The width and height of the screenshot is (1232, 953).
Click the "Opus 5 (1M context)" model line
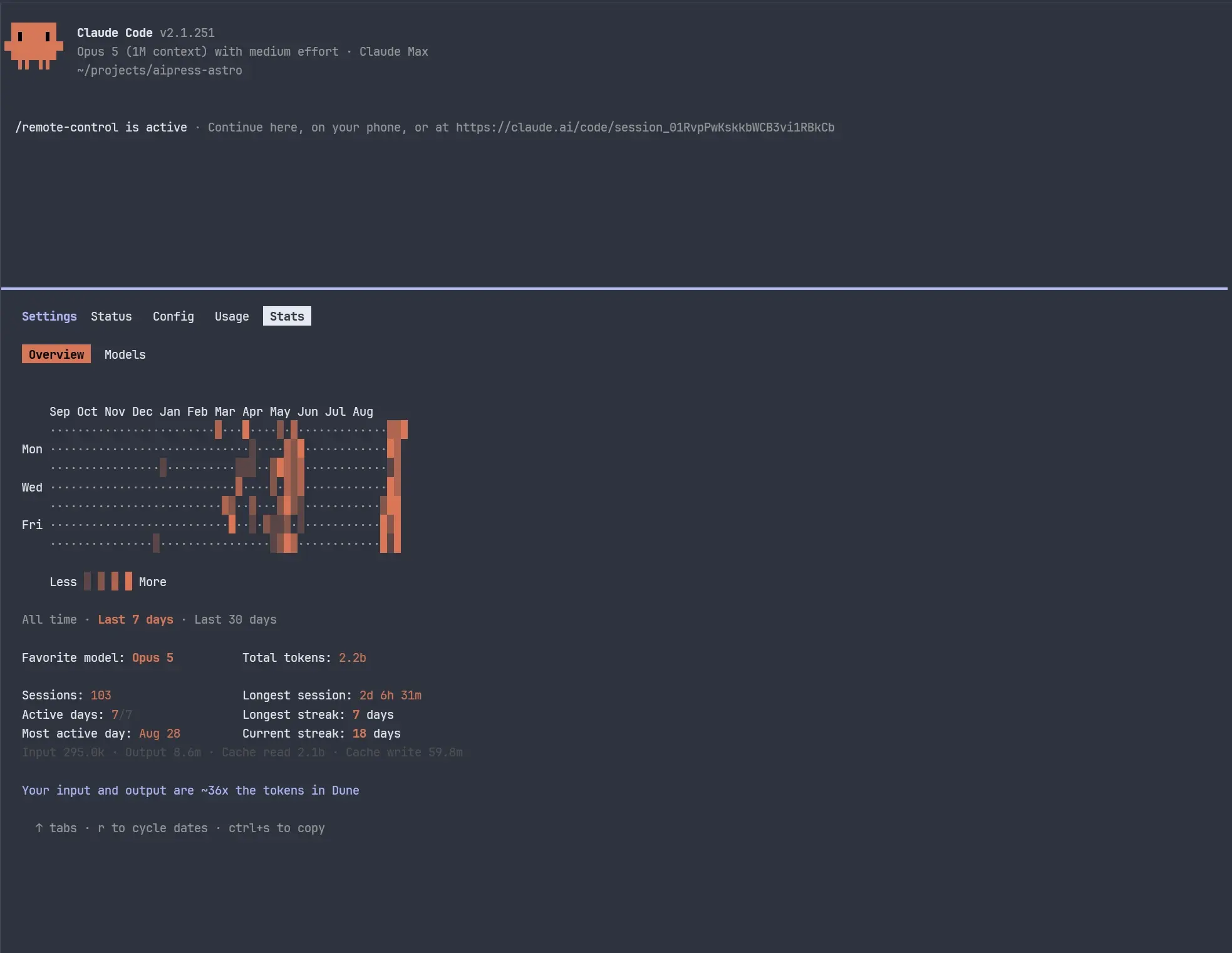coord(252,51)
